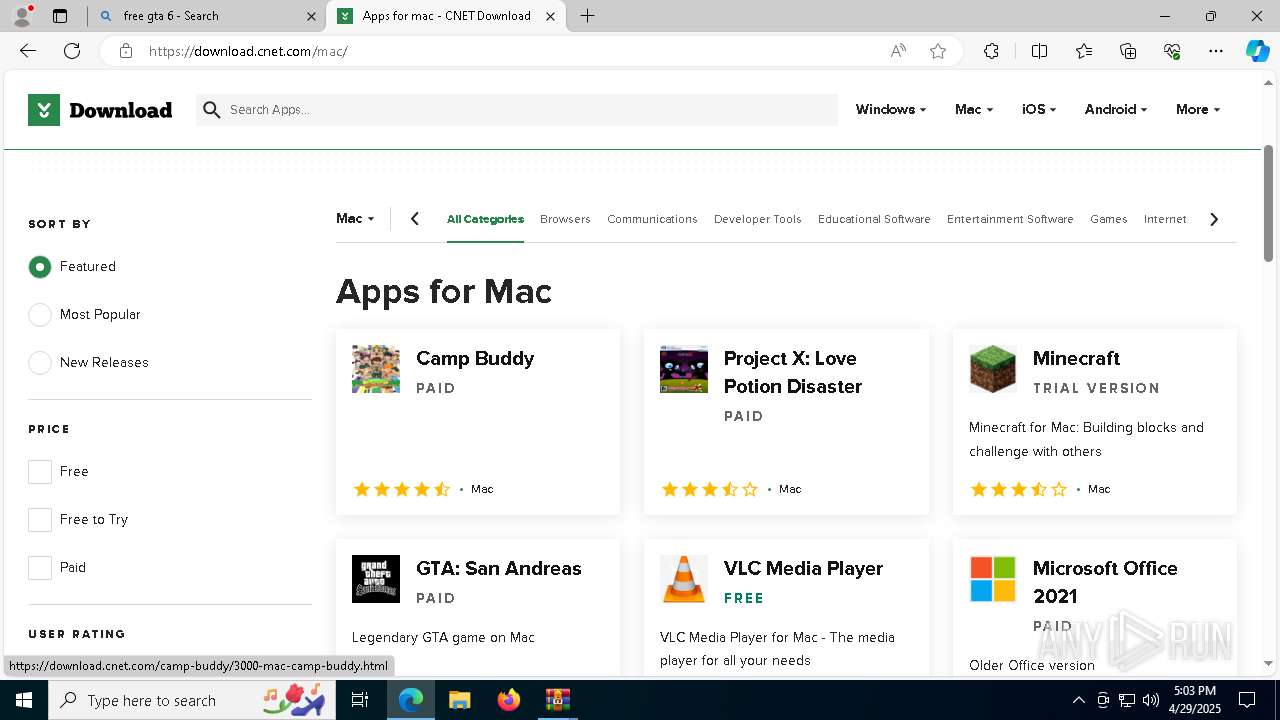Expand the Mac menu in header
This screenshot has width=1280, height=720.
click(x=974, y=109)
